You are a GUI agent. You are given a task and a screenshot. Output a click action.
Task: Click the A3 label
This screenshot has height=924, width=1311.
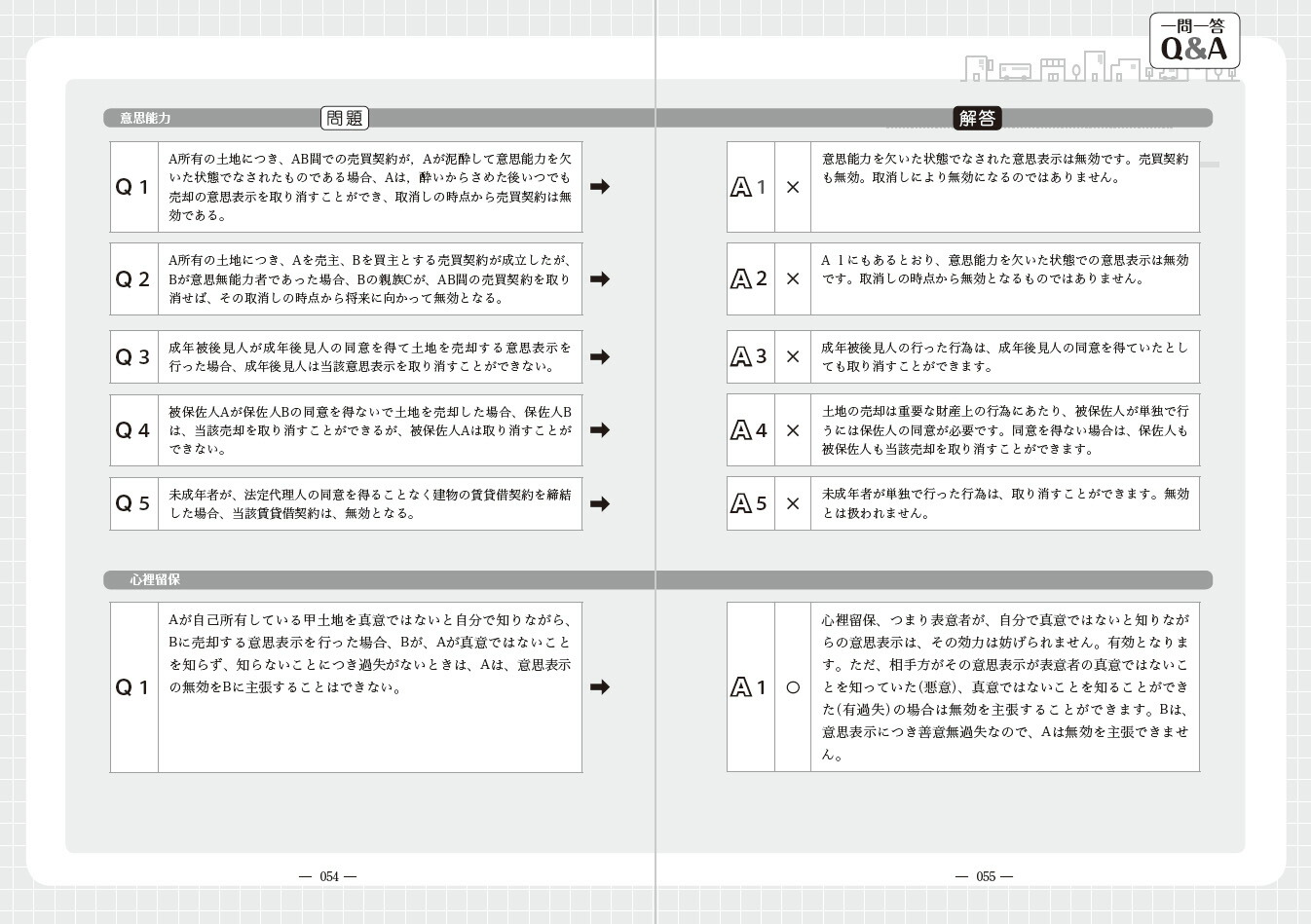click(x=749, y=357)
